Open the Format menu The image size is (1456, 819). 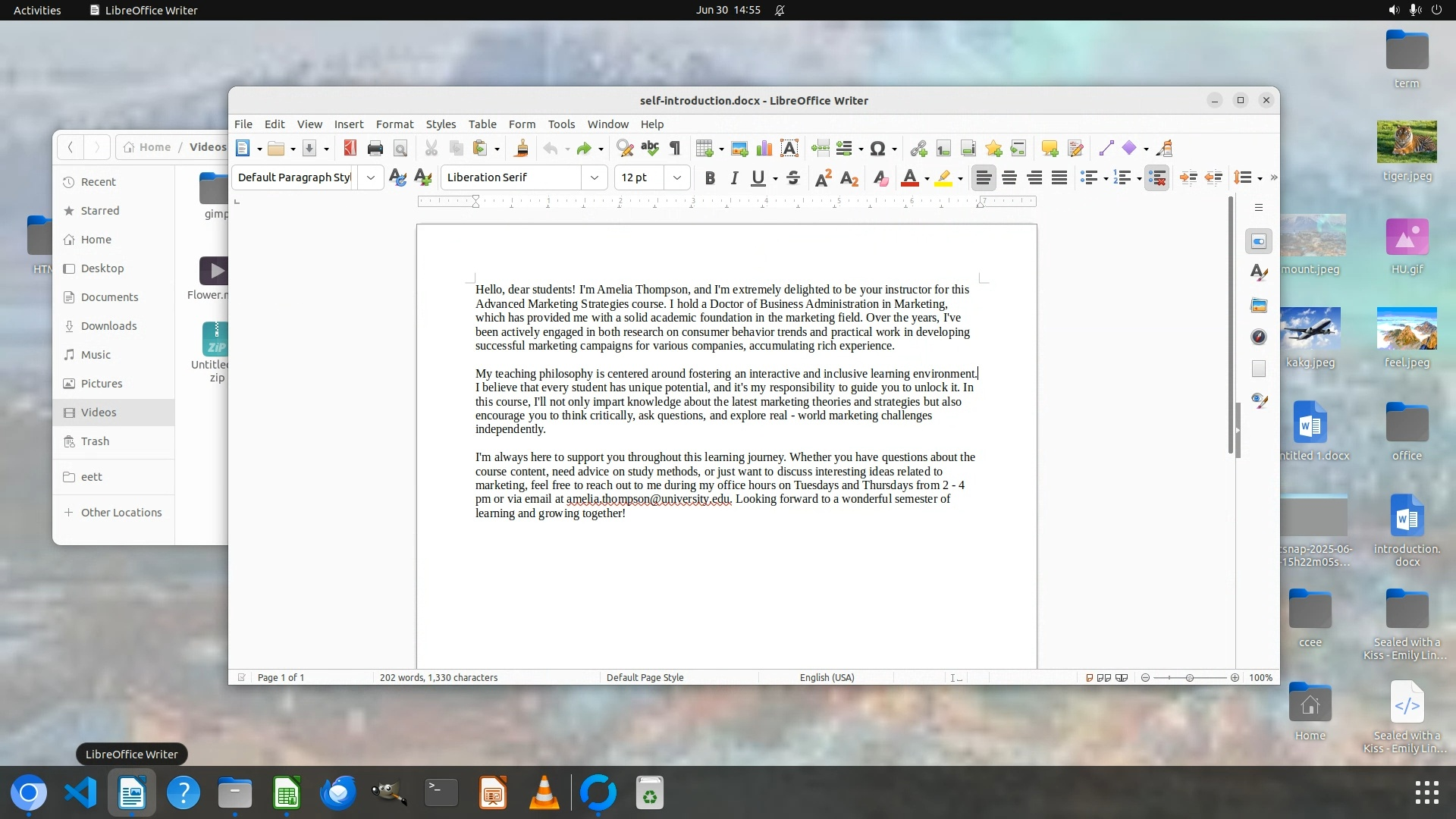(x=394, y=124)
